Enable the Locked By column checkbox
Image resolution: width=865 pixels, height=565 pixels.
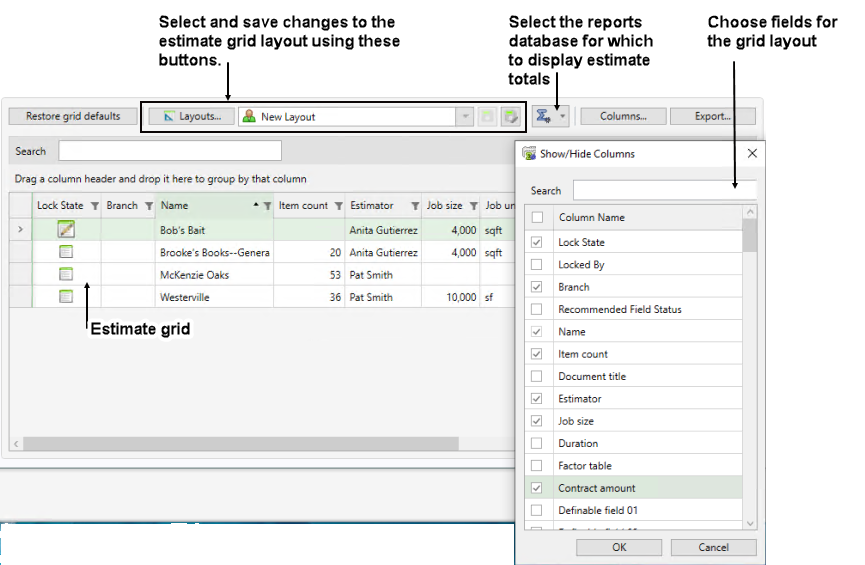[x=537, y=265]
